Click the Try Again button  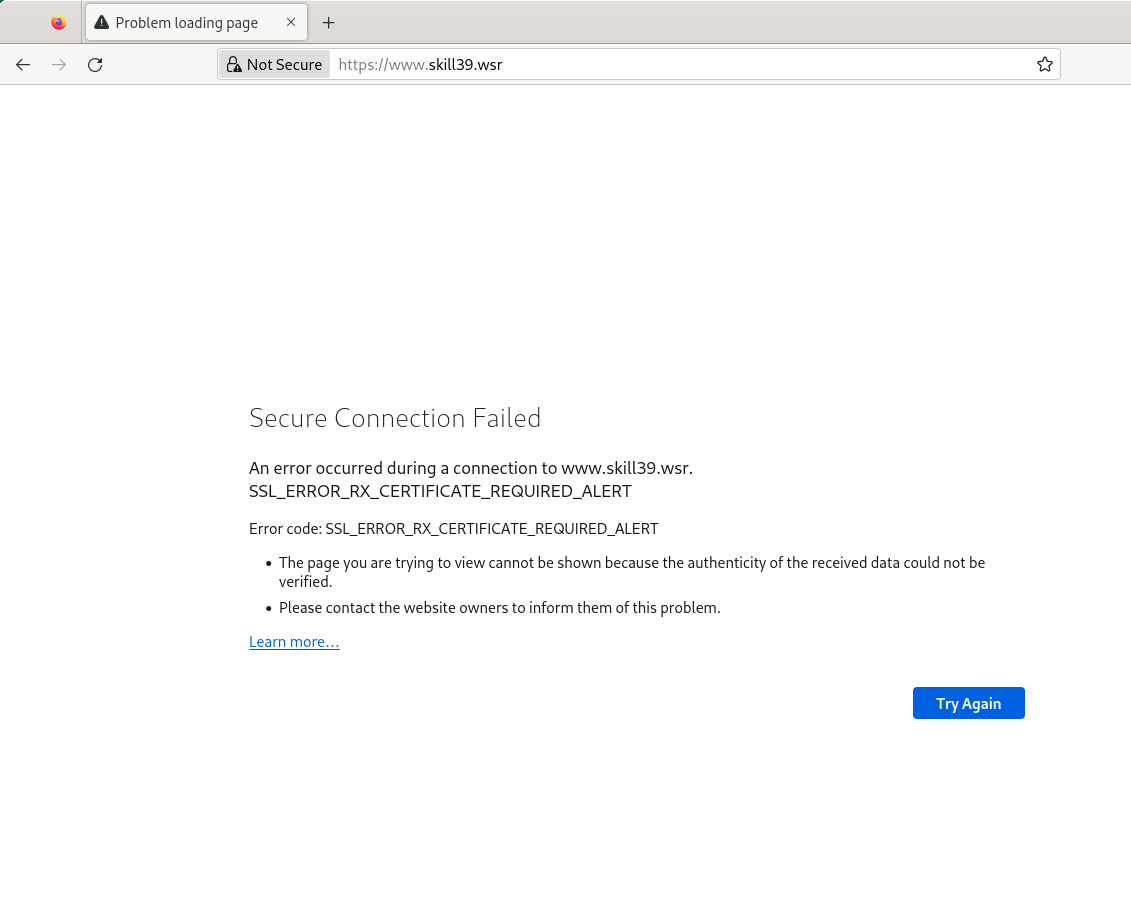point(968,703)
